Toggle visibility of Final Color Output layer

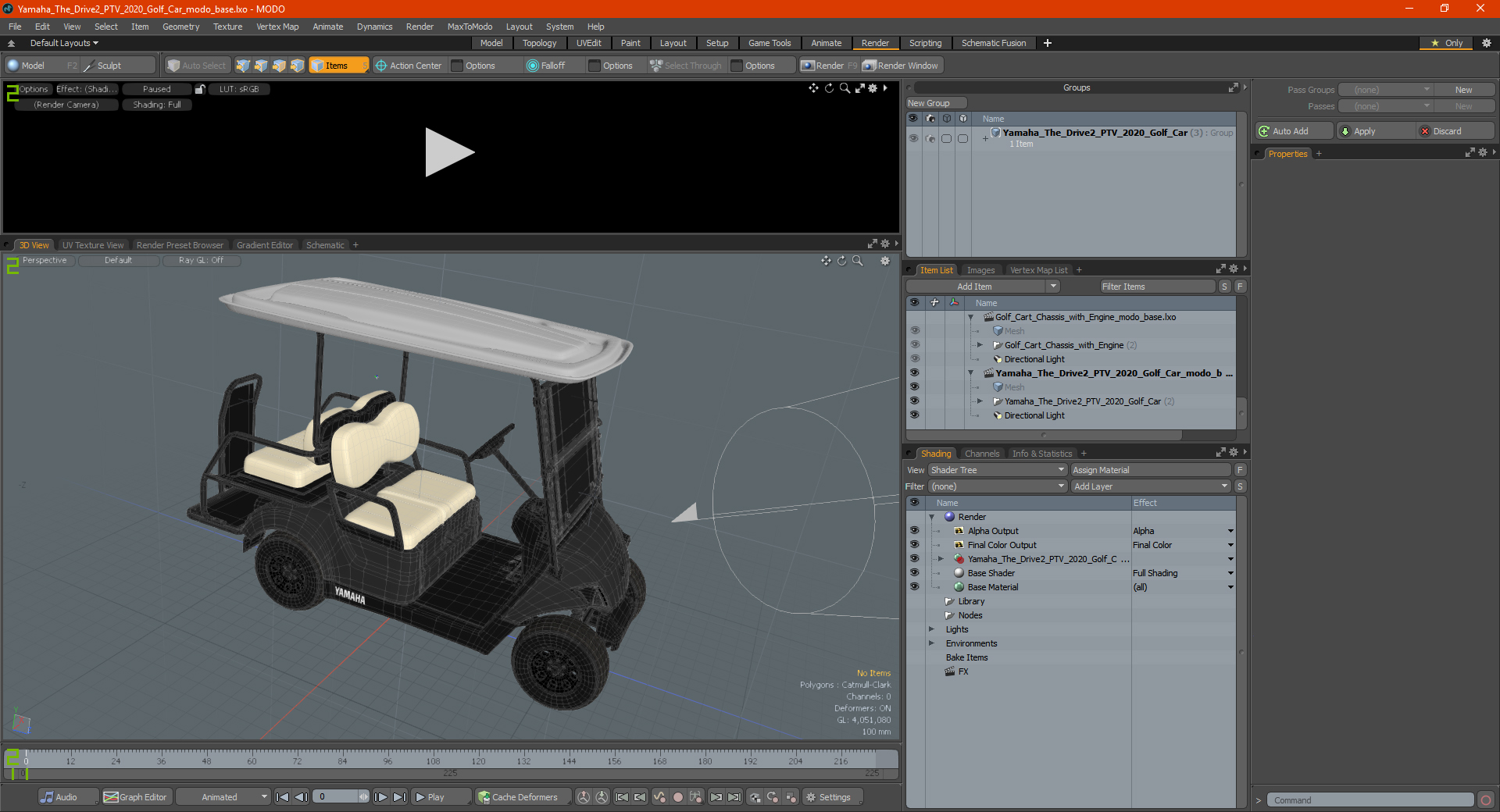tap(914, 545)
